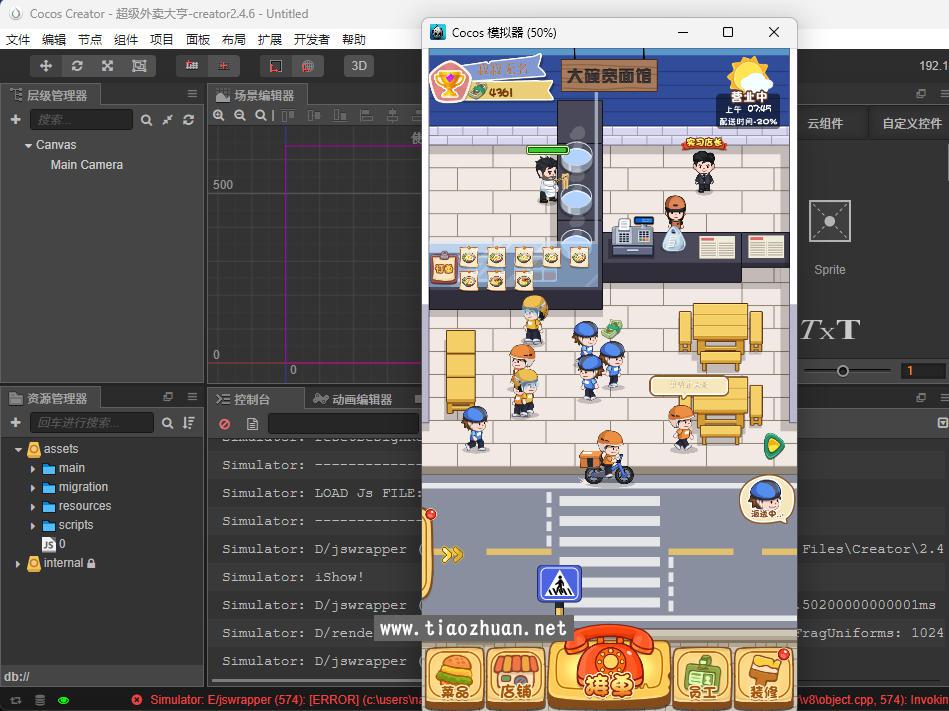Toggle local coordinate rotation mode

[275, 65]
